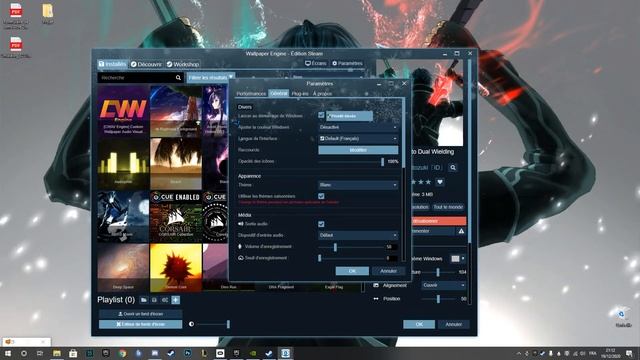The image size is (640, 360).
Task: Click Annuler in the main Wallpaper Engine window
Action: [x=453, y=324]
